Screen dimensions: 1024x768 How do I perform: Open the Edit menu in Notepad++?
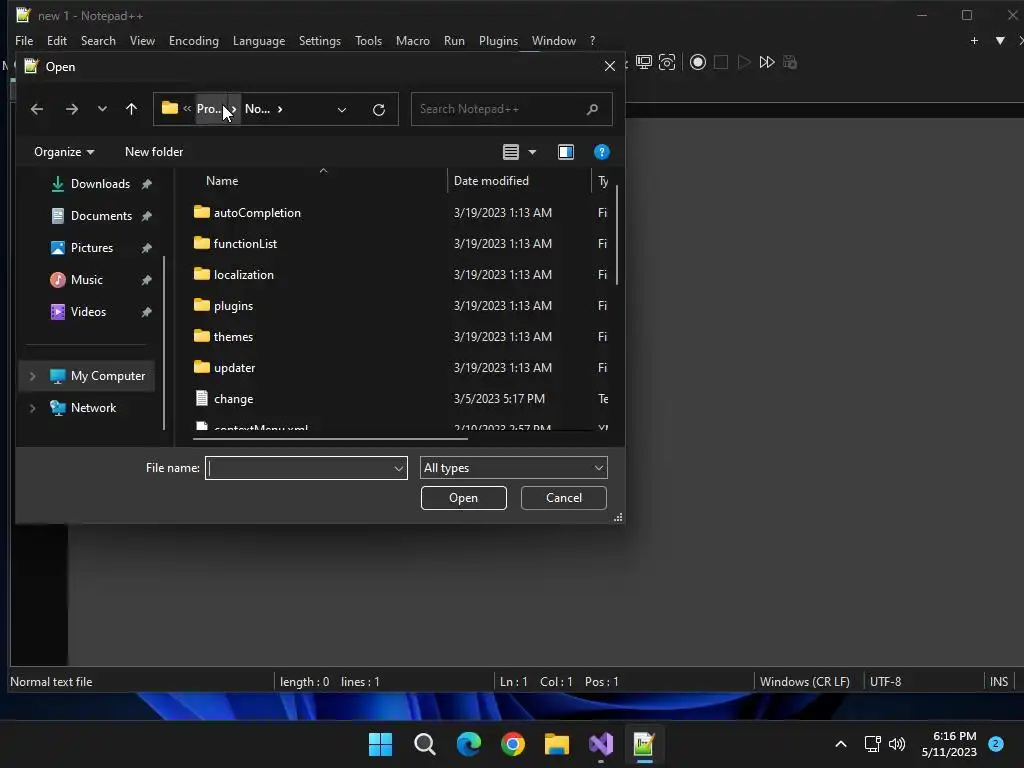pyautogui.click(x=57, y=40)
